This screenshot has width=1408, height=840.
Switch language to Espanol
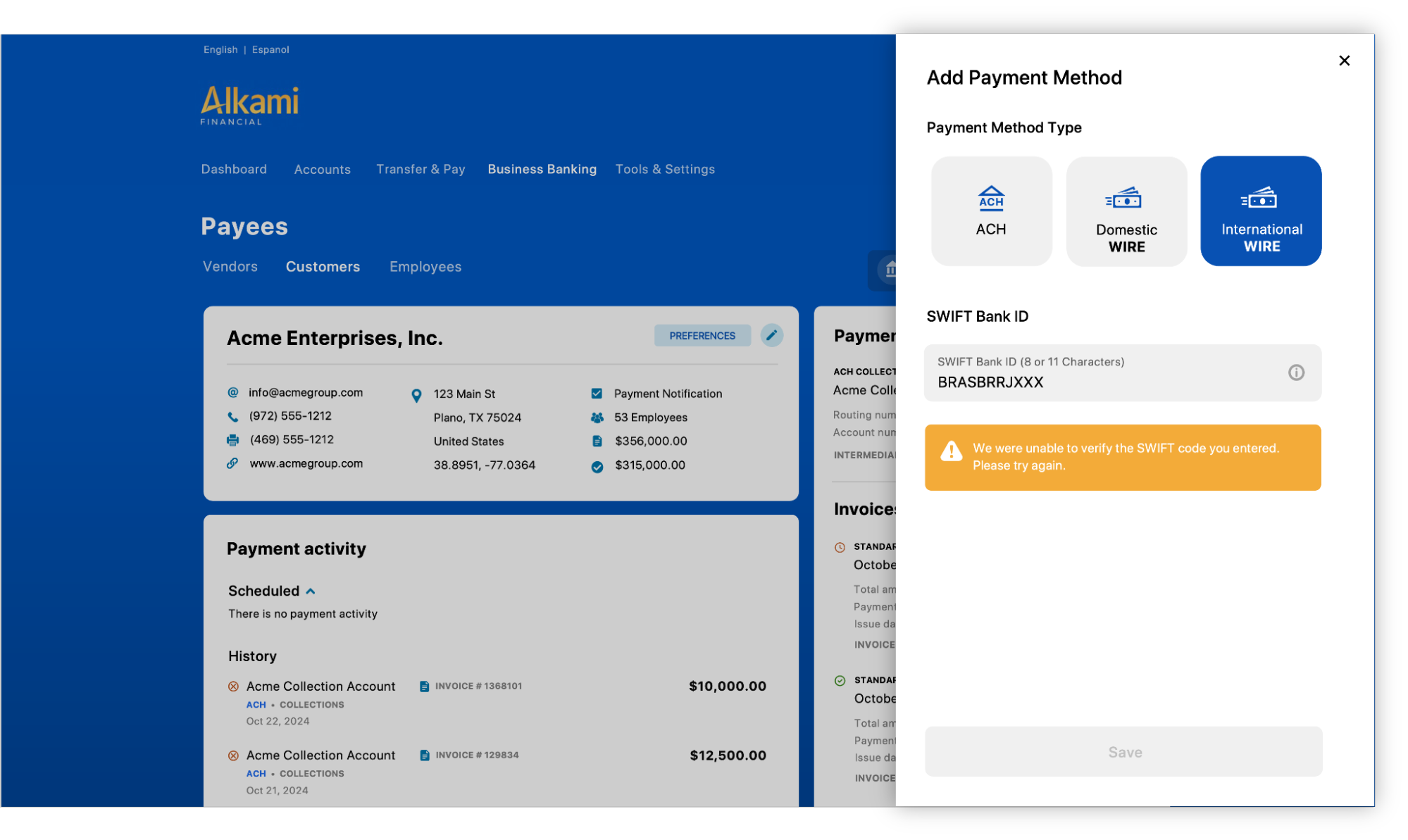[x=270, y=49]
